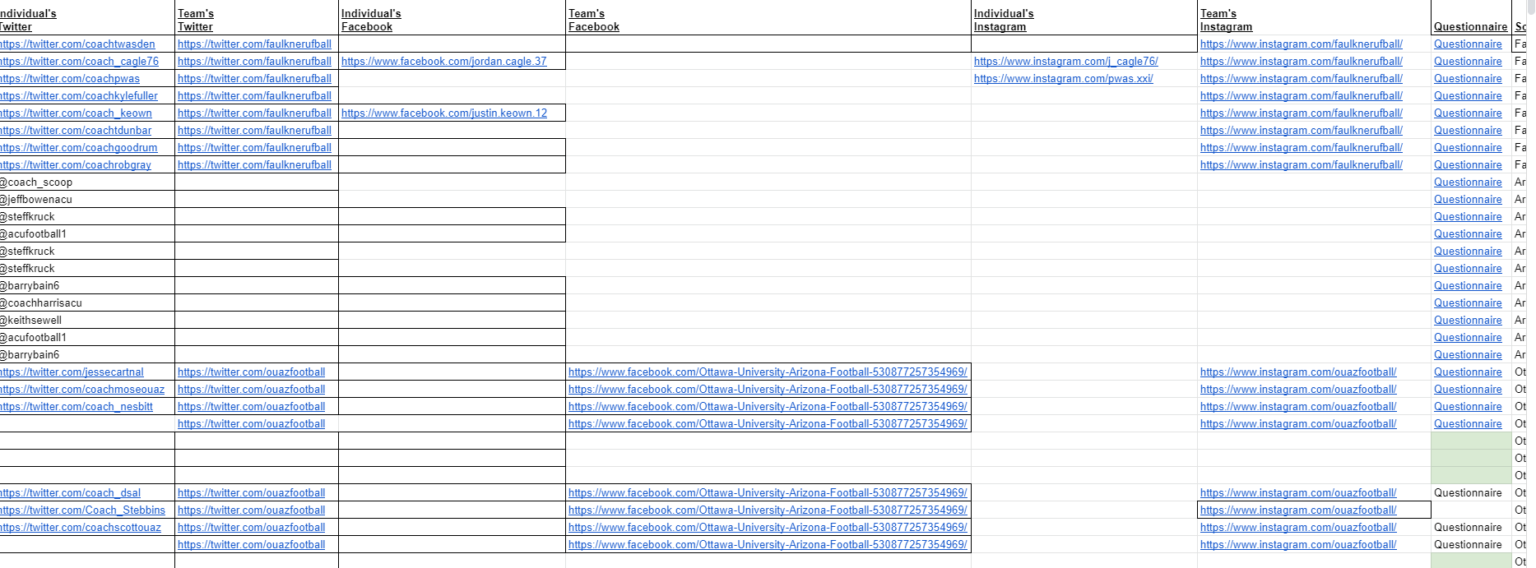Open Questionnaire link in coach_nesbitt row
Image resolution: width=1536 pixels, height=568 pixels.
coord(1468,406)
